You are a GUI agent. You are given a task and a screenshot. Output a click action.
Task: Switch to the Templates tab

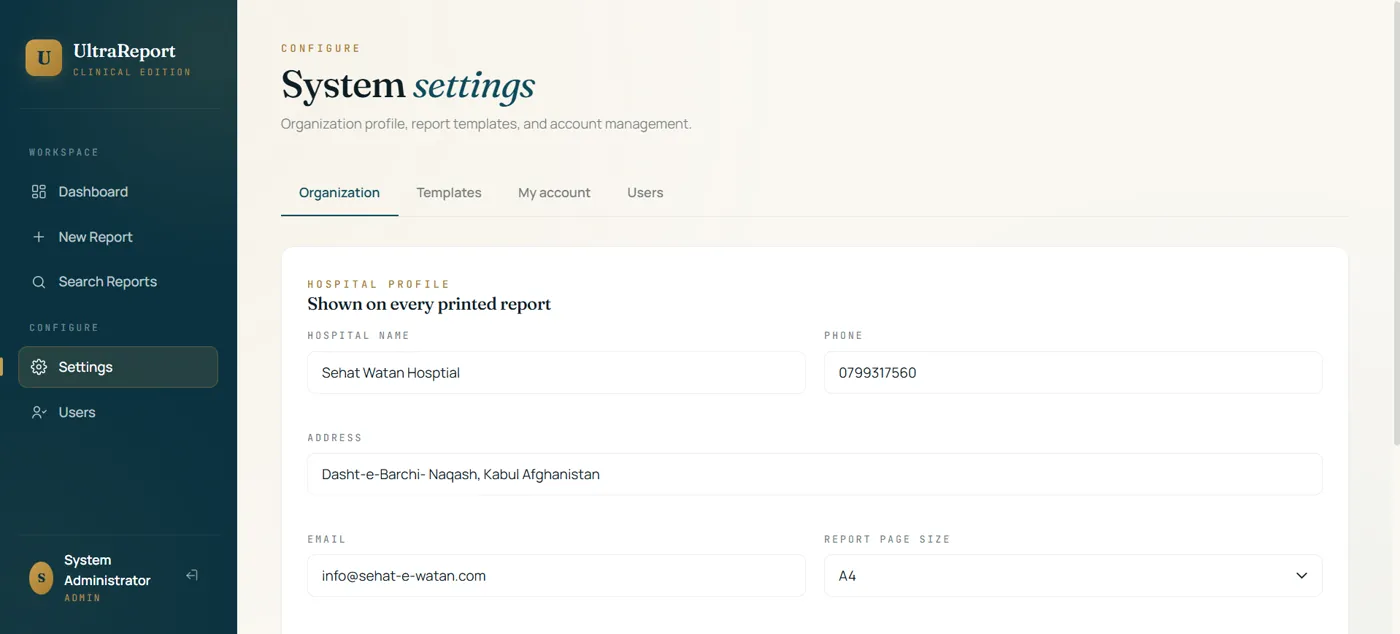pyautogui.click(x=449, y=193)
